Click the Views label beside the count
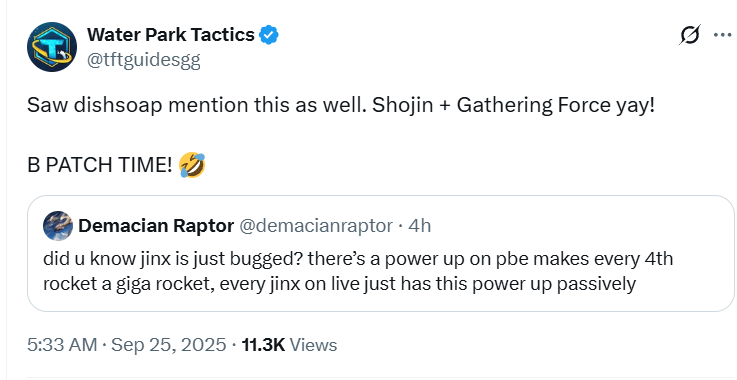 [314, 345]
